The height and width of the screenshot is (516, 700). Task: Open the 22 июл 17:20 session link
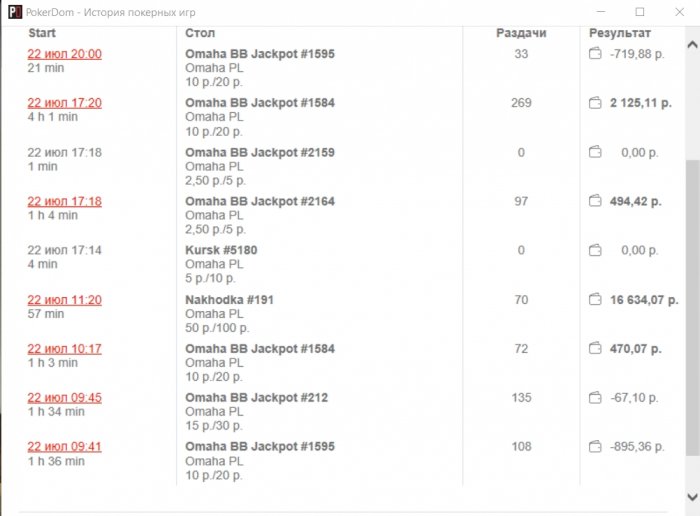coord(64,103)
